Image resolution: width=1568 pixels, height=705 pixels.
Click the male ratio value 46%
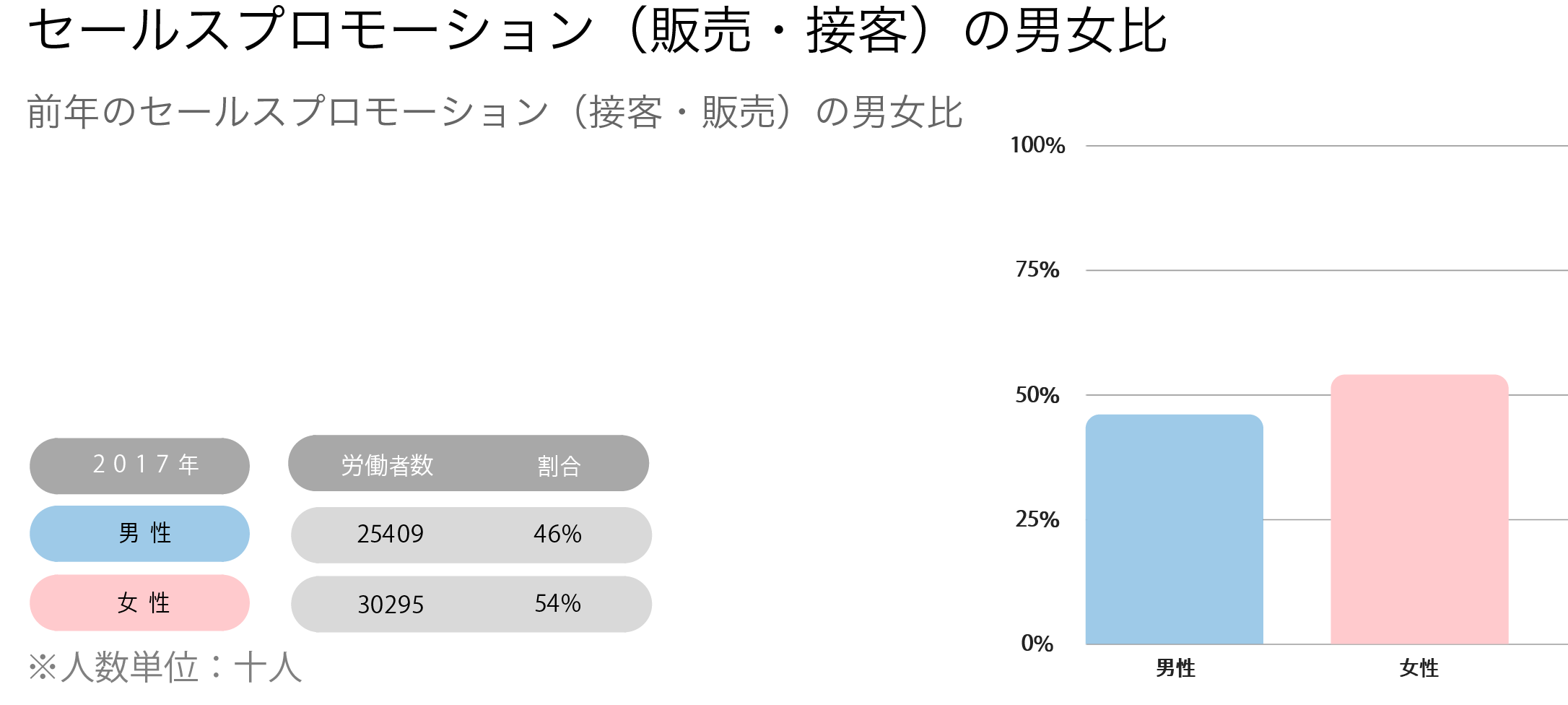(557, 534)
